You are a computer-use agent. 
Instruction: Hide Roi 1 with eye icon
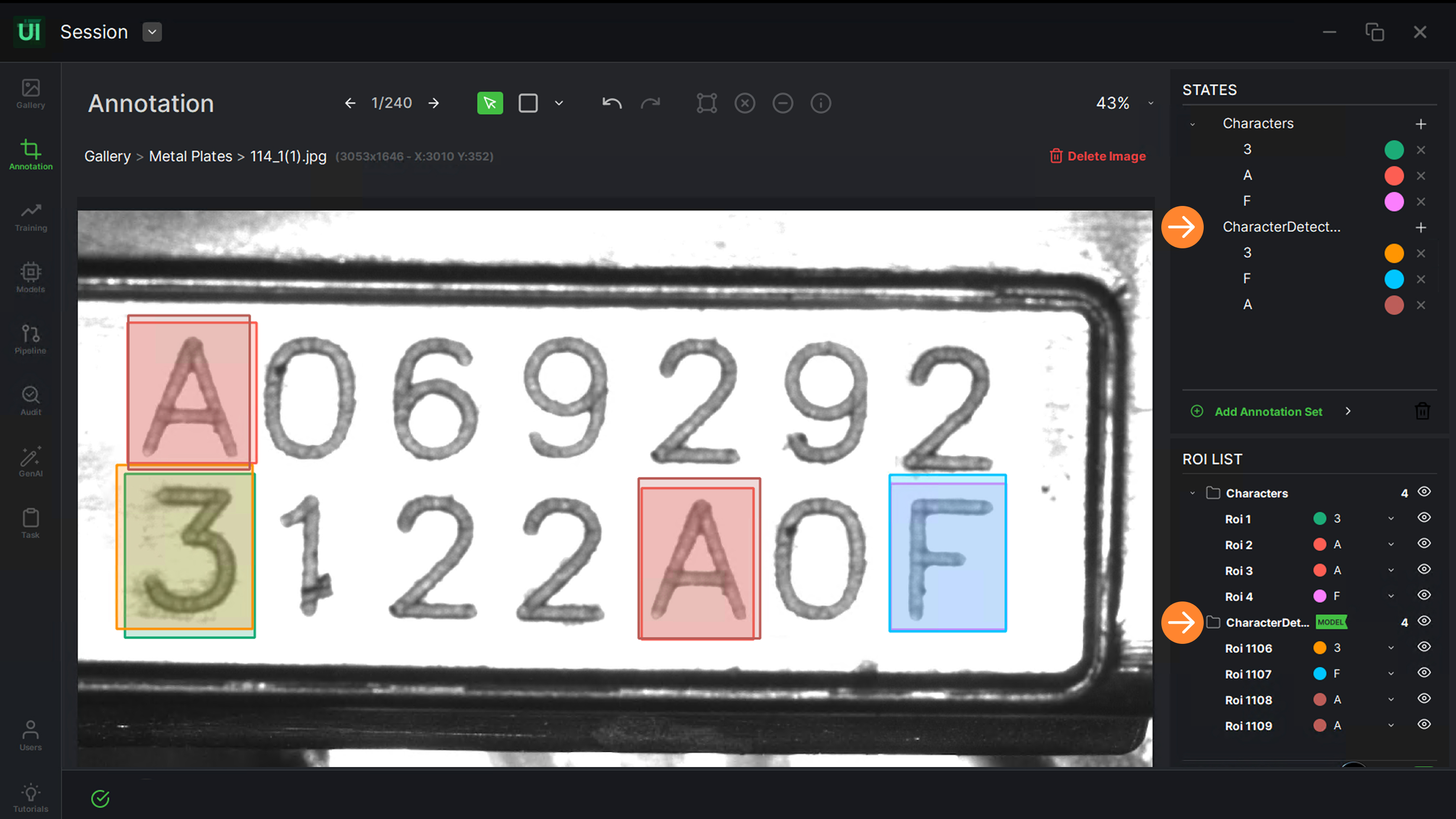1424,518
